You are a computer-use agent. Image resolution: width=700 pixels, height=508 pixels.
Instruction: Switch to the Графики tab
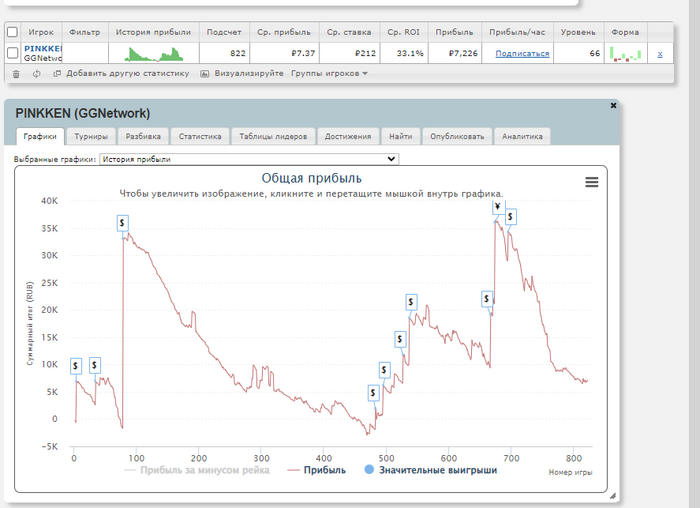pyautogui.click(x=40, y=137)
